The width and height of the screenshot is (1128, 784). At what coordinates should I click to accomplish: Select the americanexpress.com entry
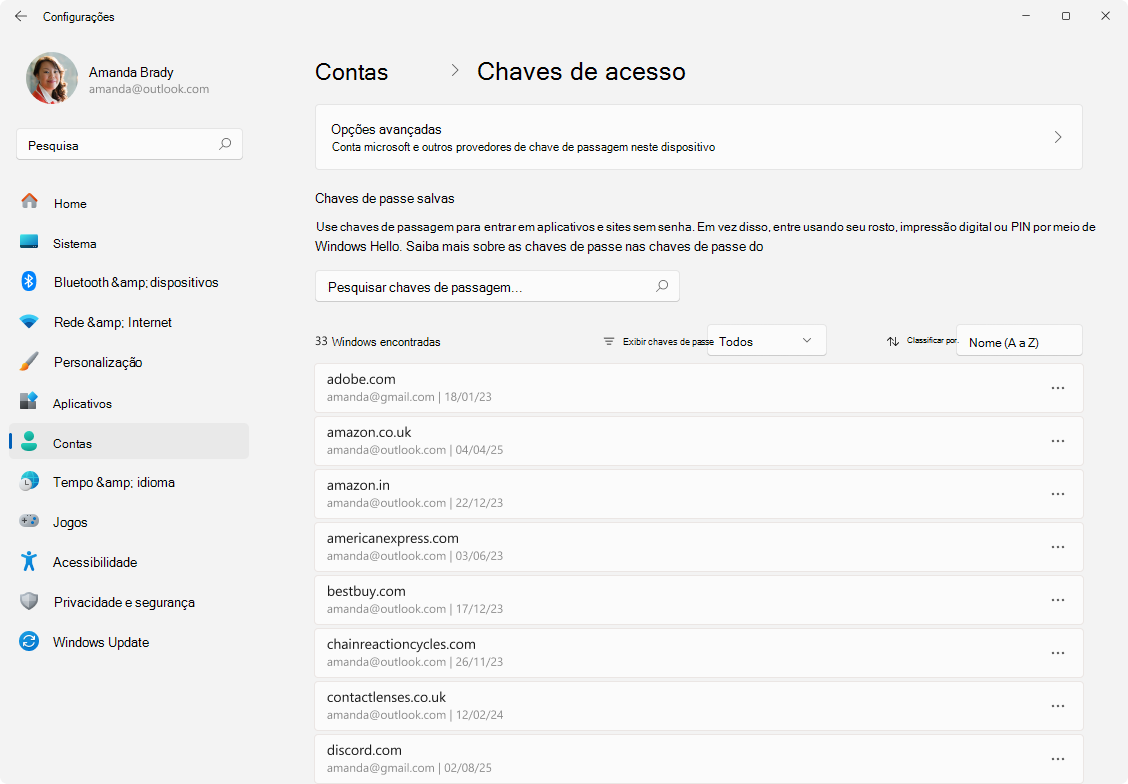[x=699, y=547]
